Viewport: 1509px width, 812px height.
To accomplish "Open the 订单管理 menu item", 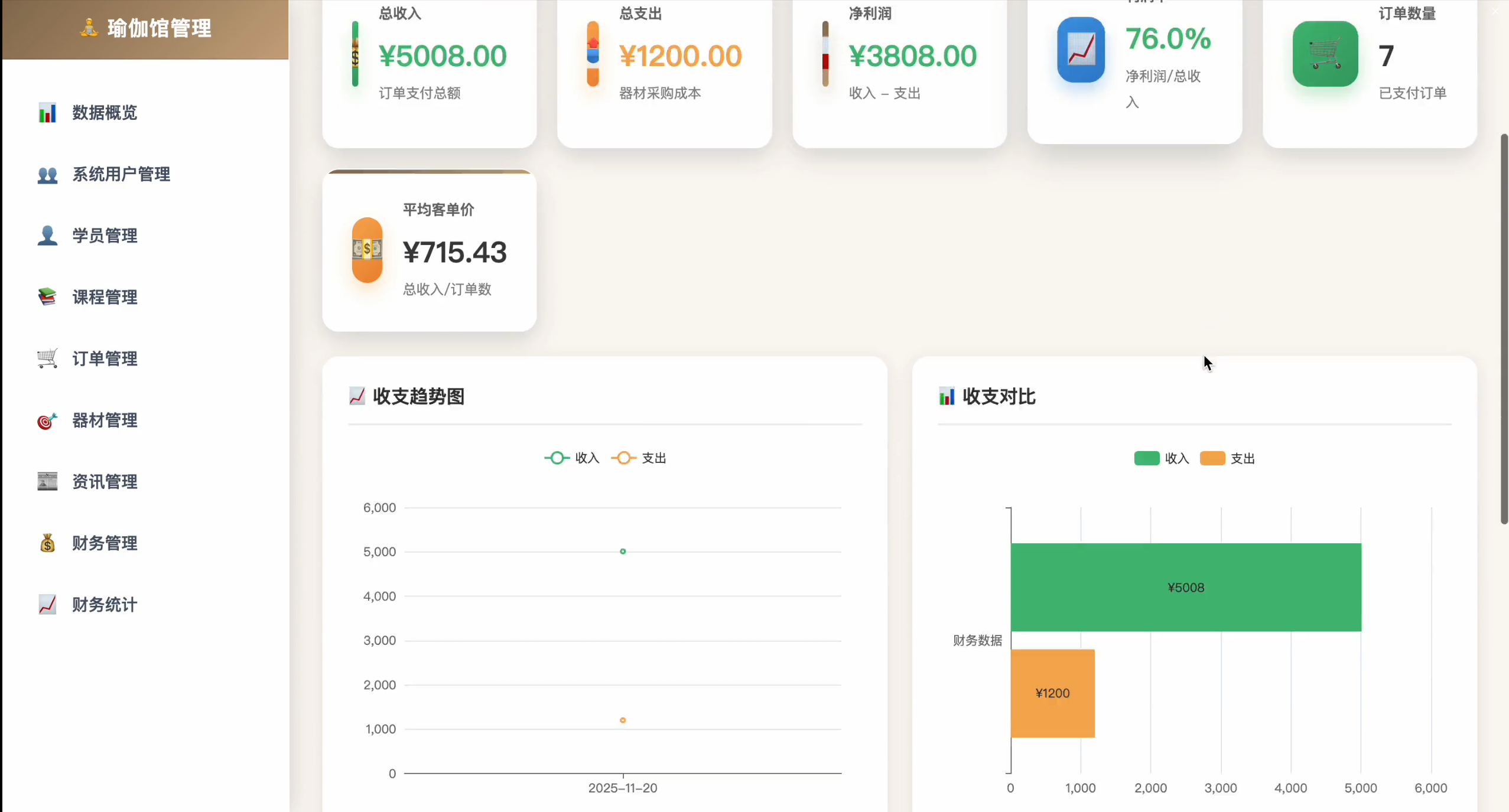I will click(x=105, y=358).
